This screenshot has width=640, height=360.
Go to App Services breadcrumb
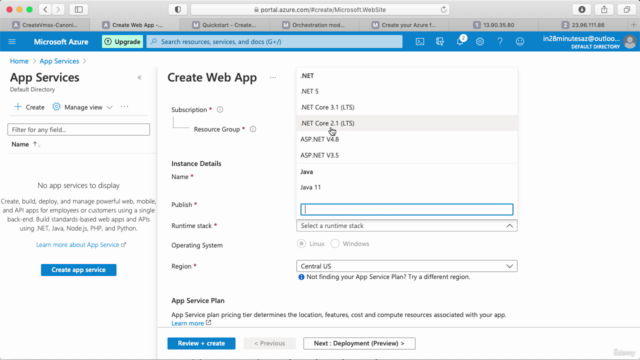(59, 61)
